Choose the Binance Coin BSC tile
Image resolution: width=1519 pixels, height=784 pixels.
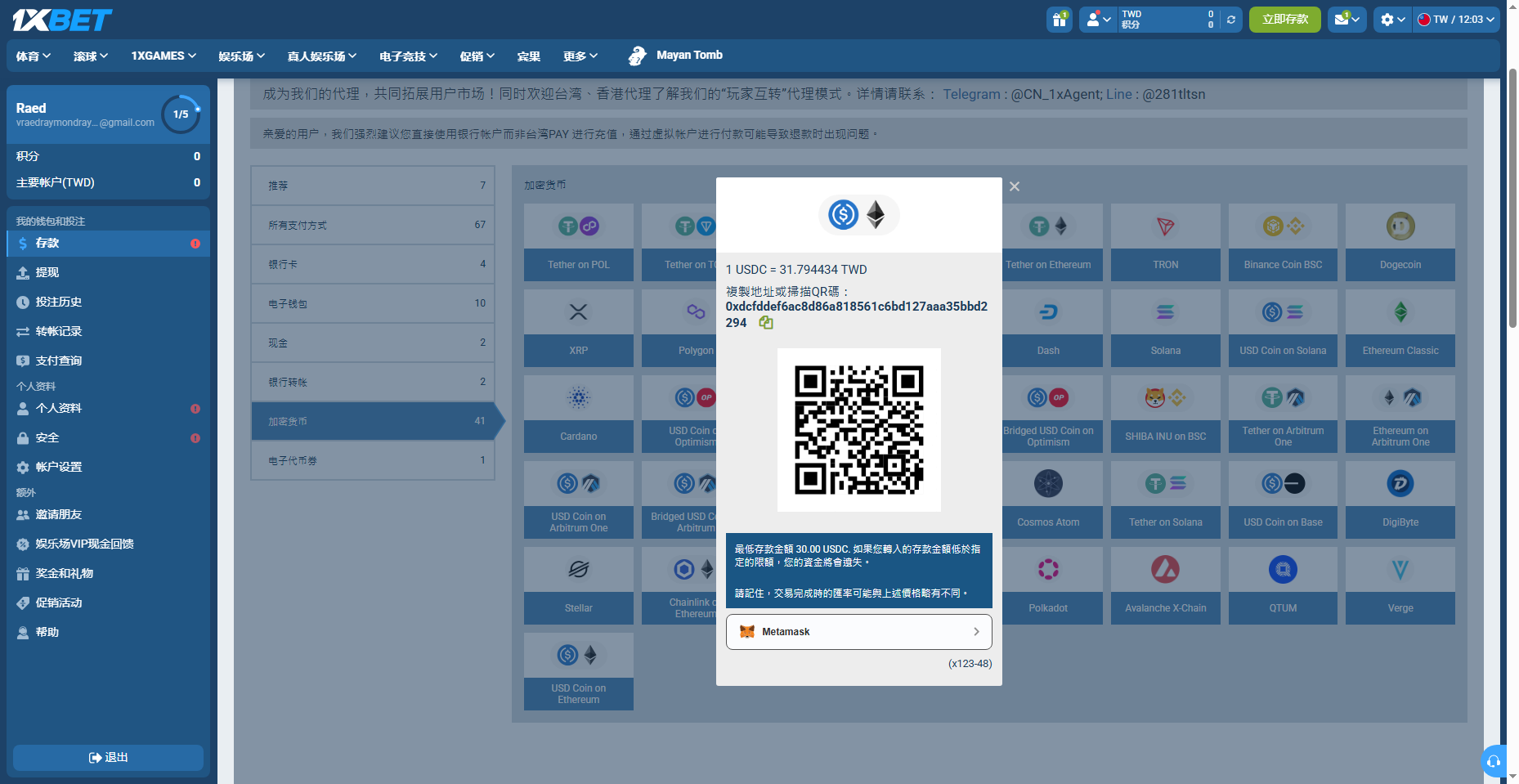[1283, 242]
